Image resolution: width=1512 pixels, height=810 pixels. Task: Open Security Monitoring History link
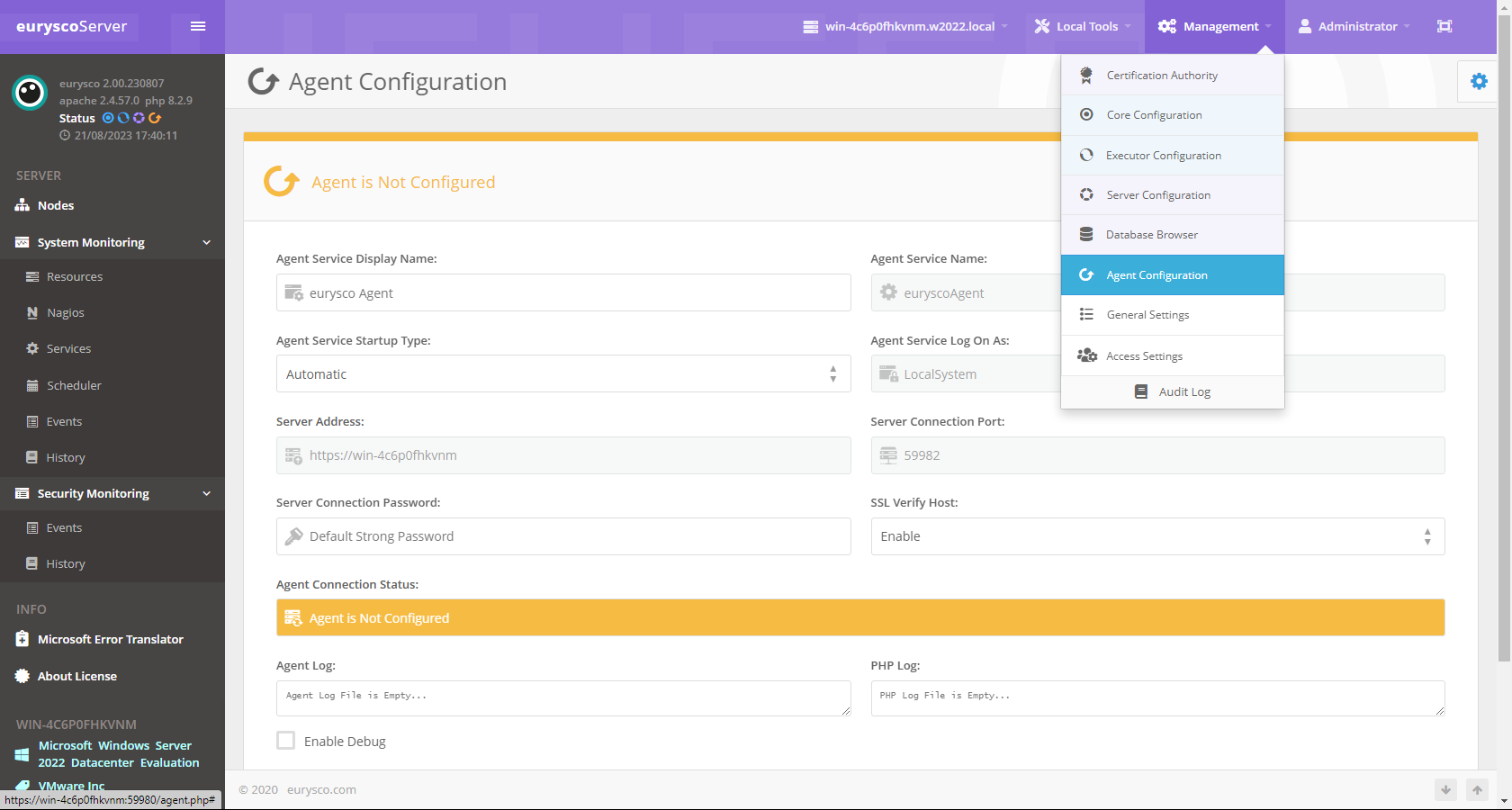[x=66, y=563]
